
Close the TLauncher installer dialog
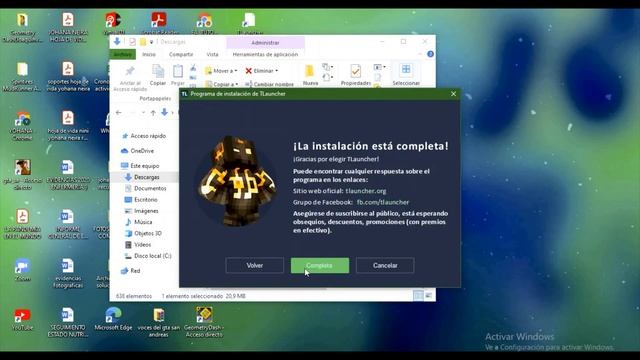(453, 94)
